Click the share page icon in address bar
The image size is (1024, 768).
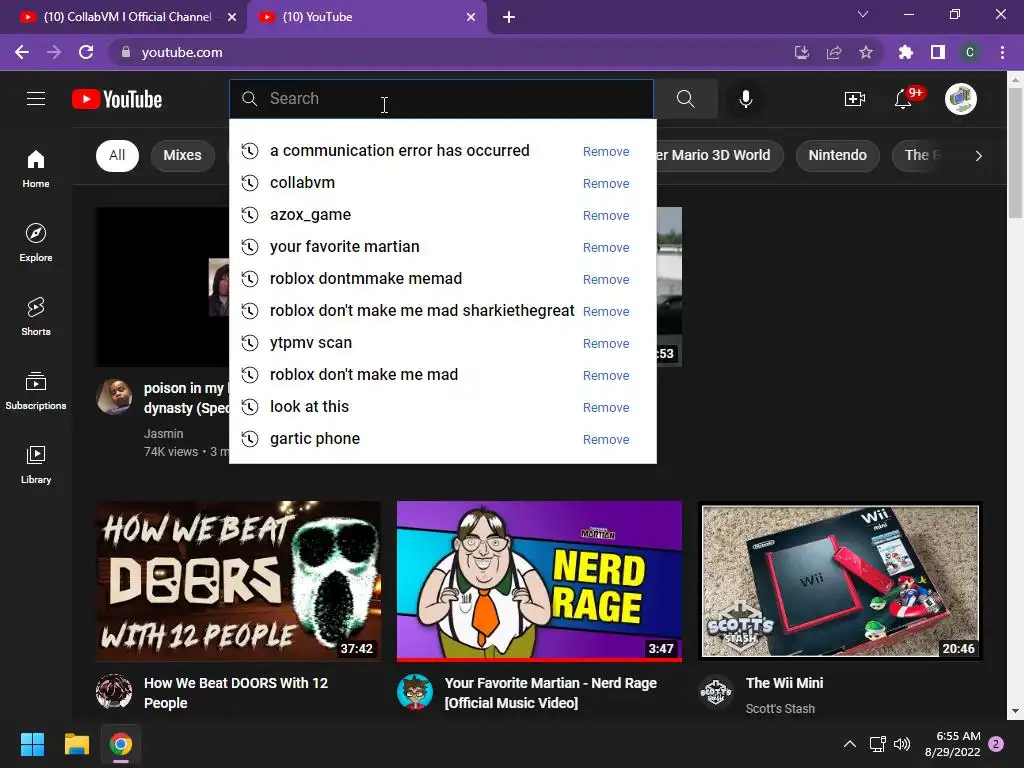tap(834, 52)
